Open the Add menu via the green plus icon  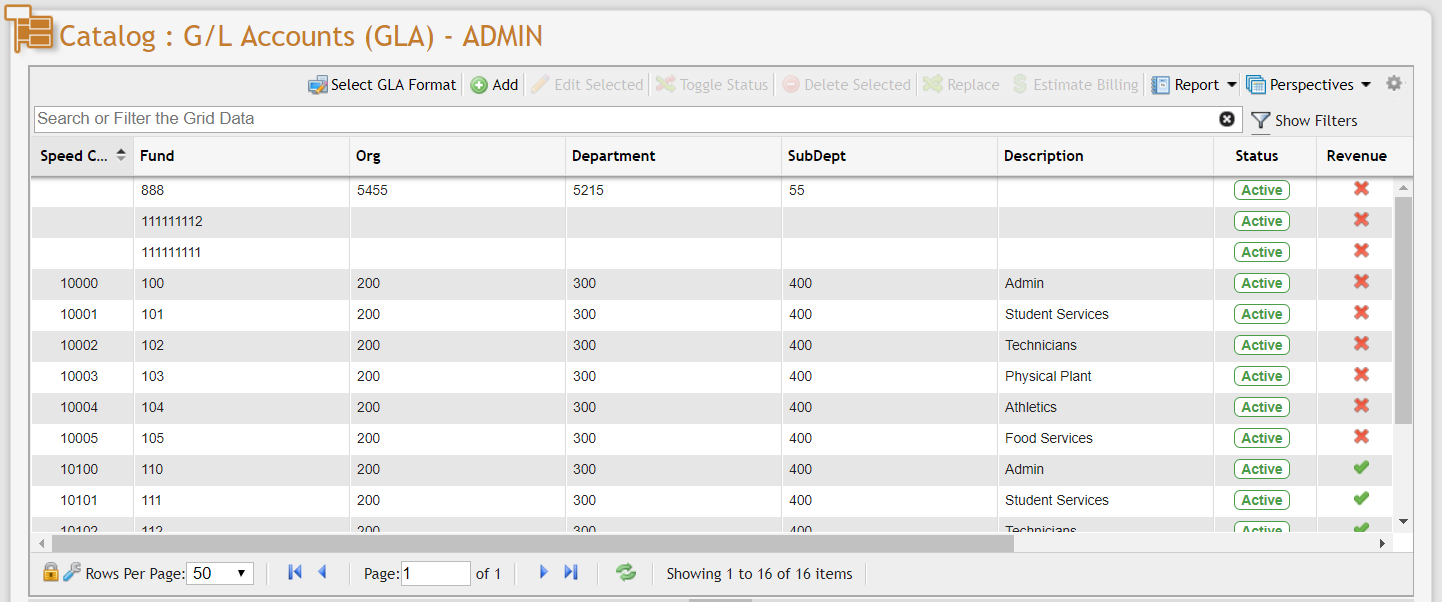479,85
